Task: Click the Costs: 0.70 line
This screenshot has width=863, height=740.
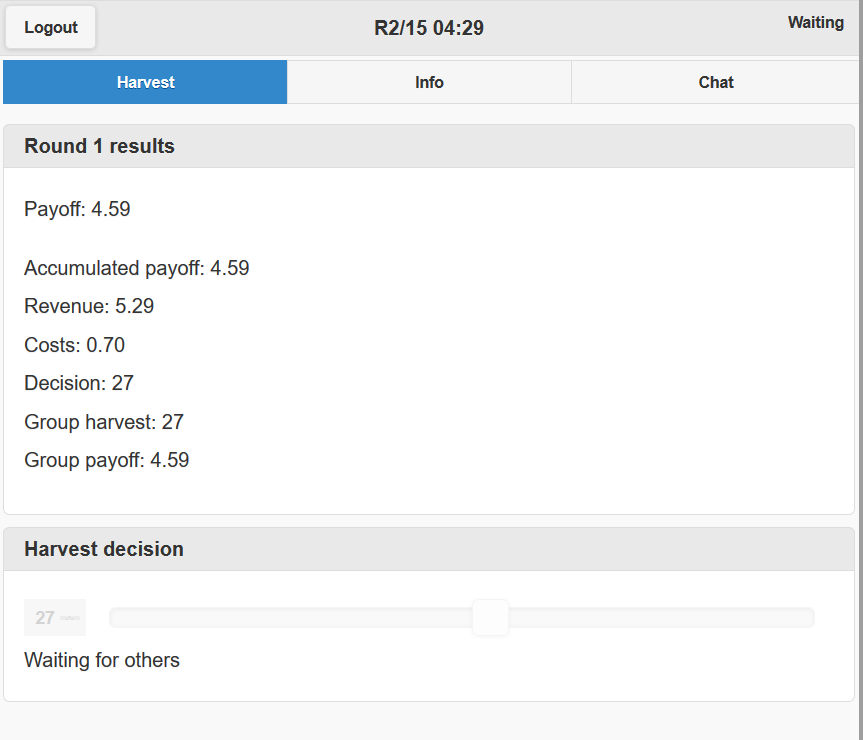Action: pyautogui.click(x=74, y=345)
